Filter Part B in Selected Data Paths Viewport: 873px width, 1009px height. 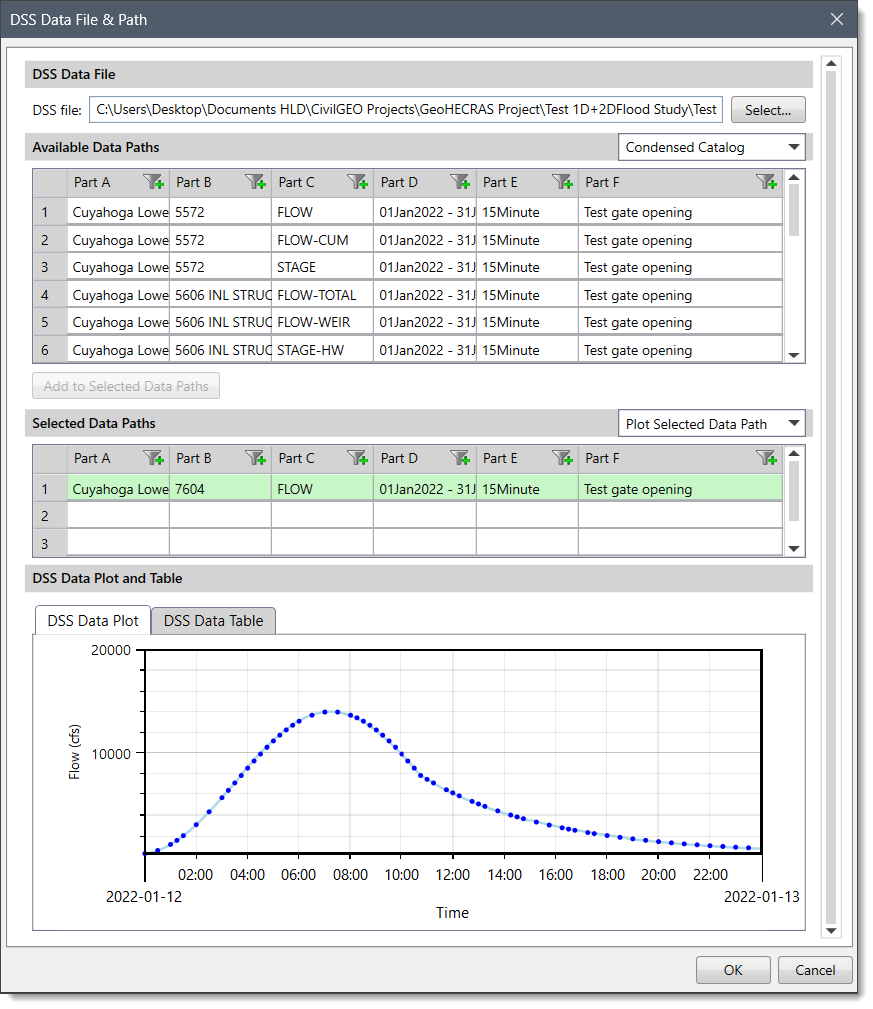pyautogui.click(x=255, y=458)
